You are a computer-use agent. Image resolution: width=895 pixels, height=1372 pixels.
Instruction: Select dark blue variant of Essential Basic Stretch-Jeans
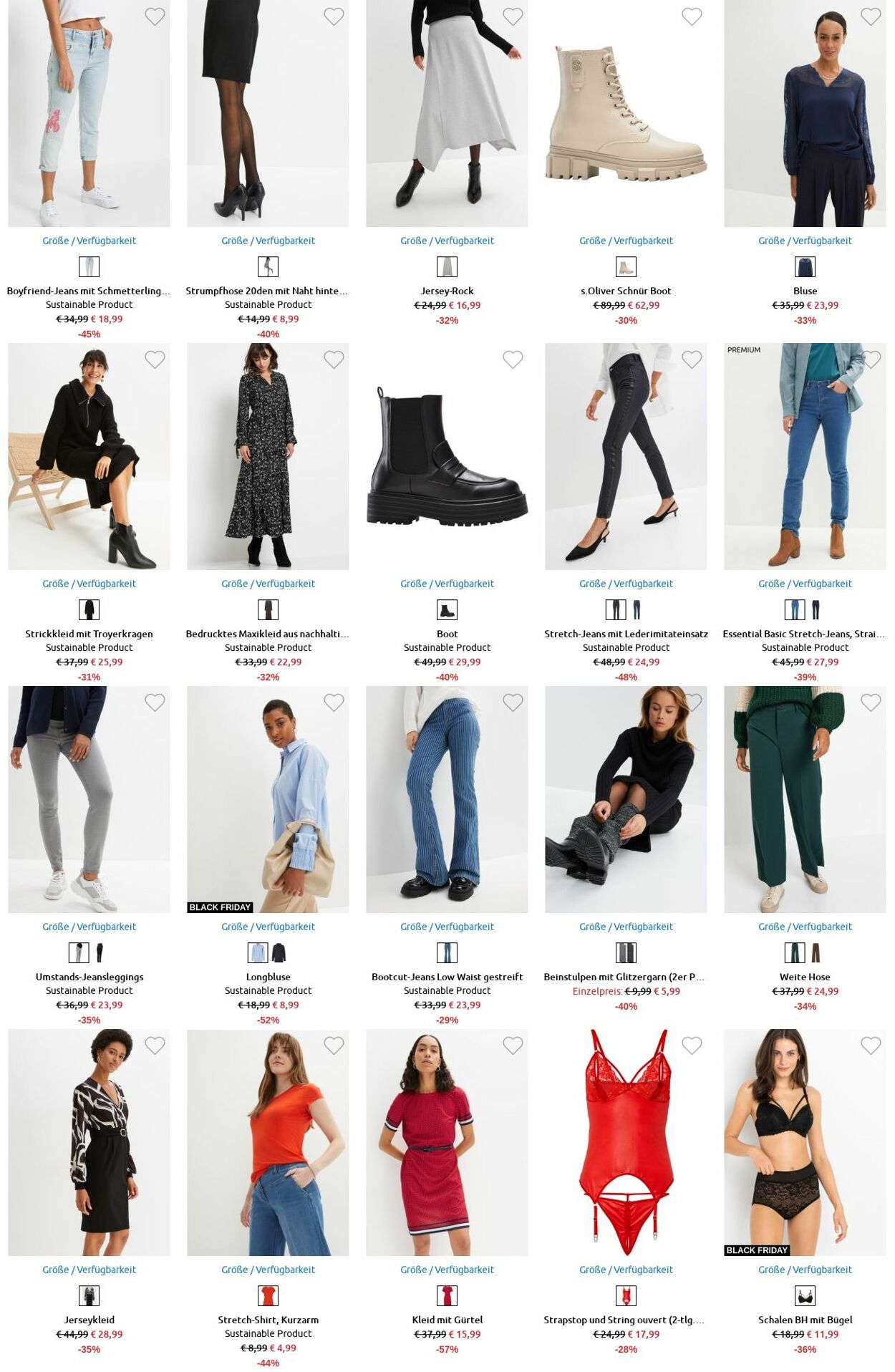point(816,610)
